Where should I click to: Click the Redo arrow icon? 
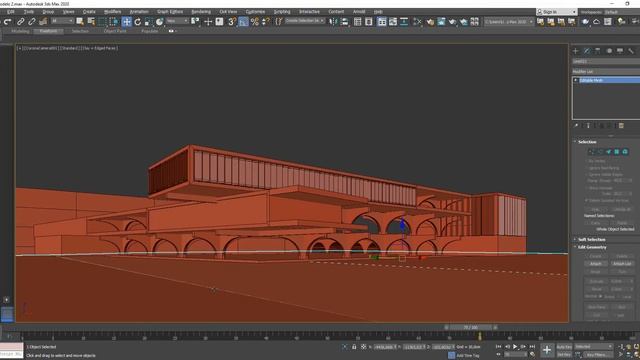coord(7,22)
